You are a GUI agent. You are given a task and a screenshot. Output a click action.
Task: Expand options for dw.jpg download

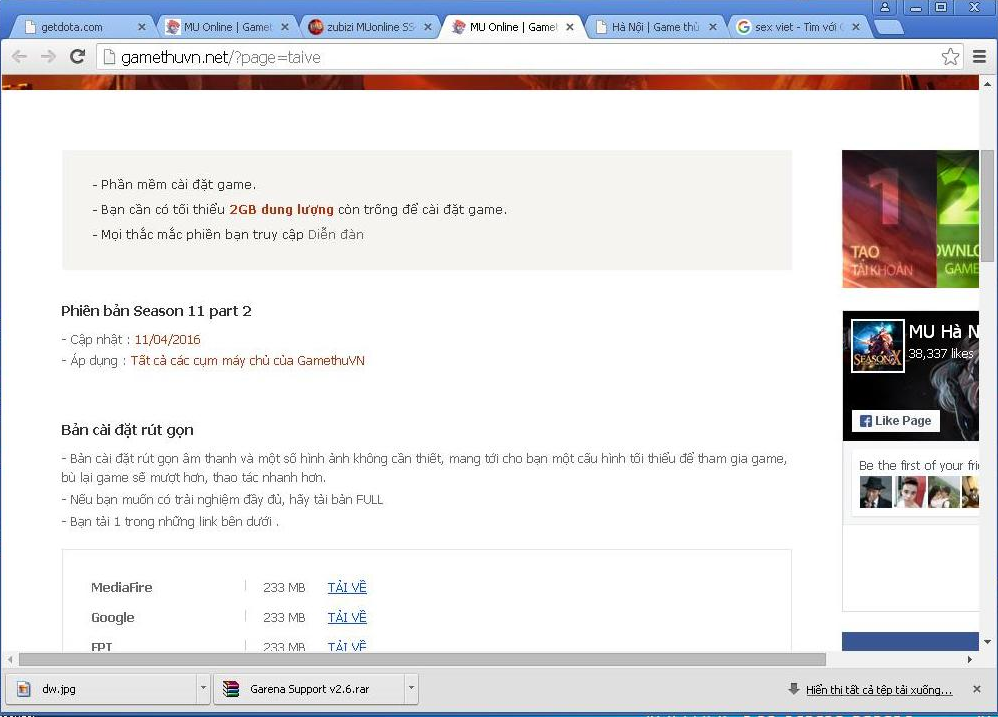[204, 689]
